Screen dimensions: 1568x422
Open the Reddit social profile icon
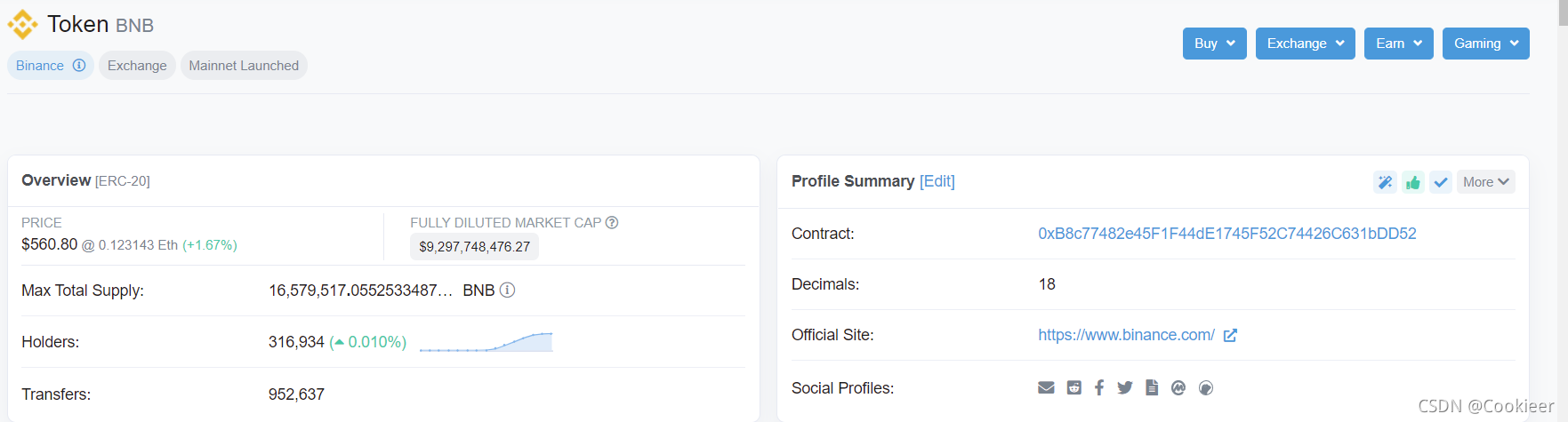[1074, 387]
